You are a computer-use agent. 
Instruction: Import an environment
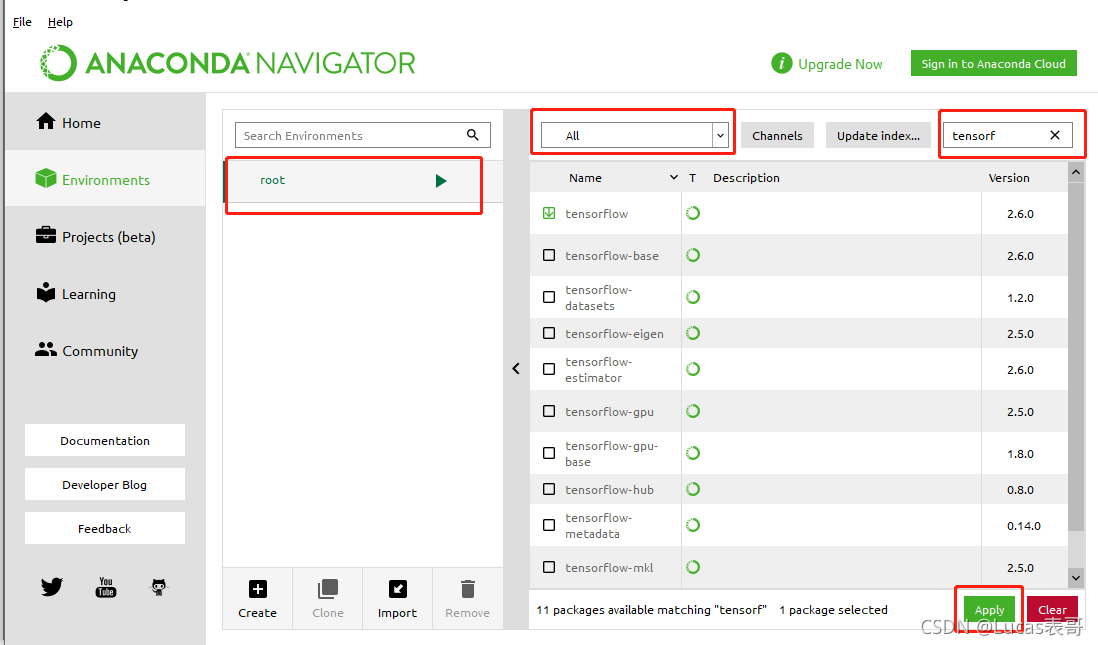coord(397,598)
